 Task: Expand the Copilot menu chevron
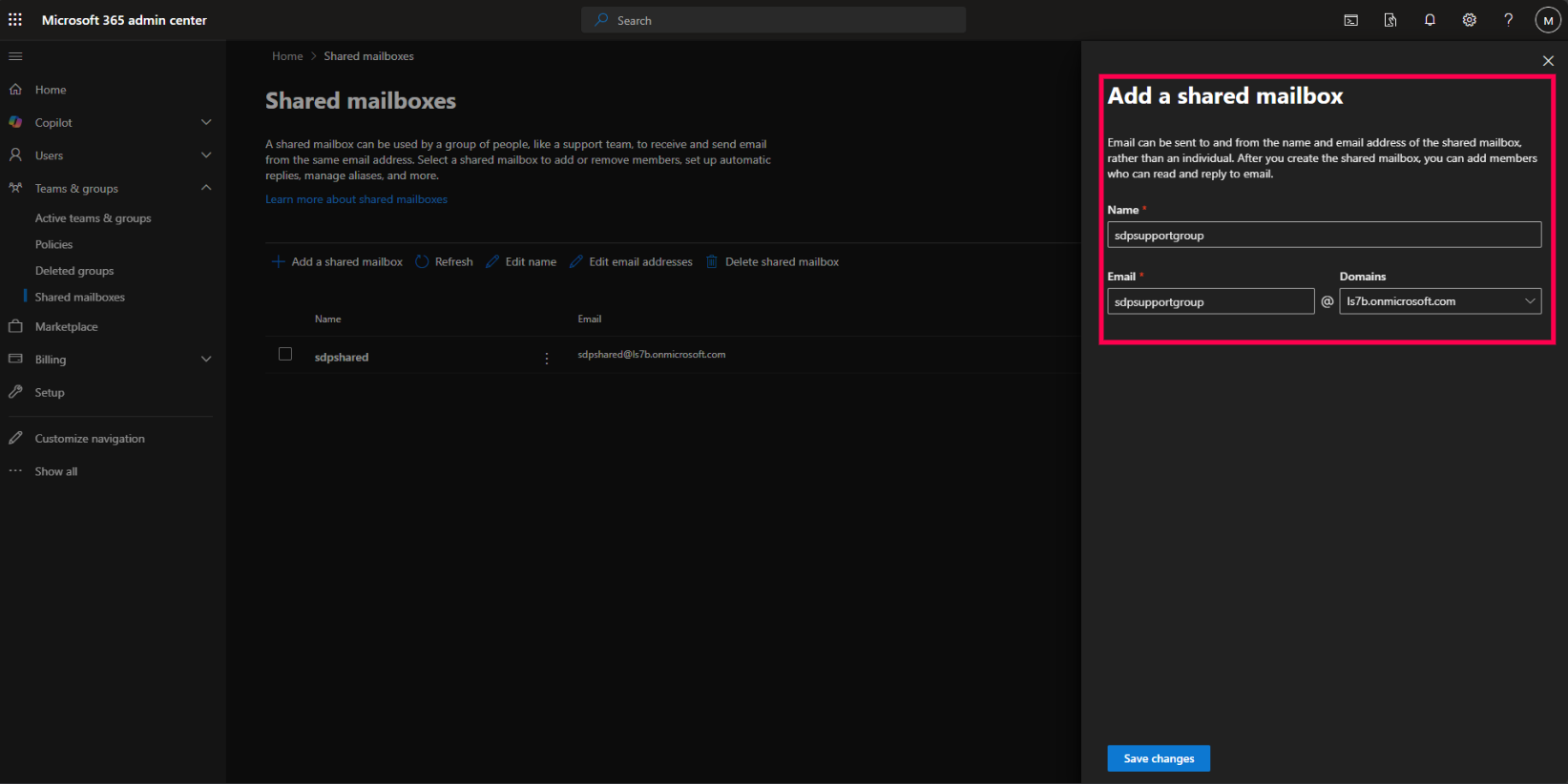tap(206, 122)
